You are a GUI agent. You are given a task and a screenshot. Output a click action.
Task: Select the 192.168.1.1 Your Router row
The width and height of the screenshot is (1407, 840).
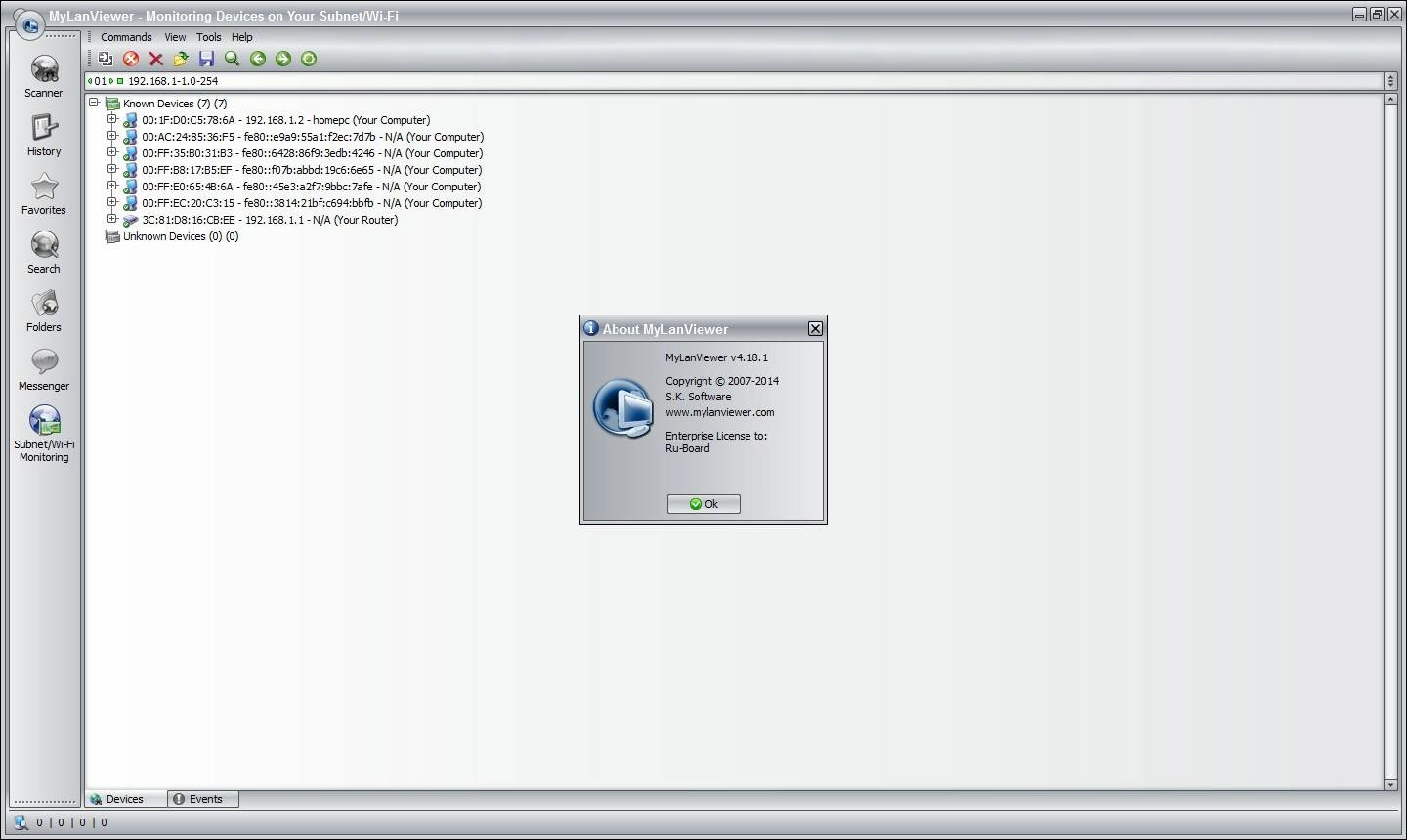tap(270, 220)
